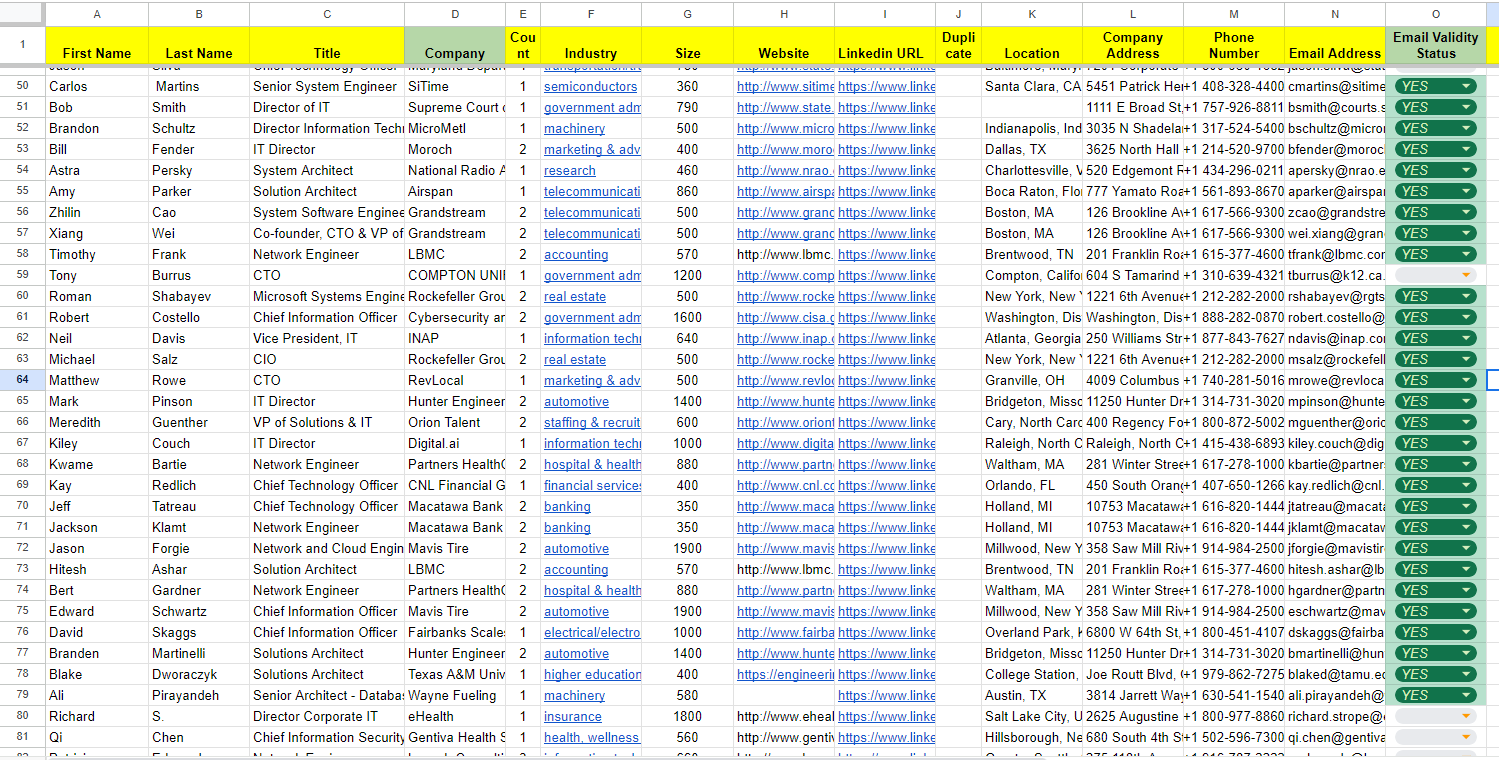Select the Senior System Engineer title cell

click(x=327, y=86)
